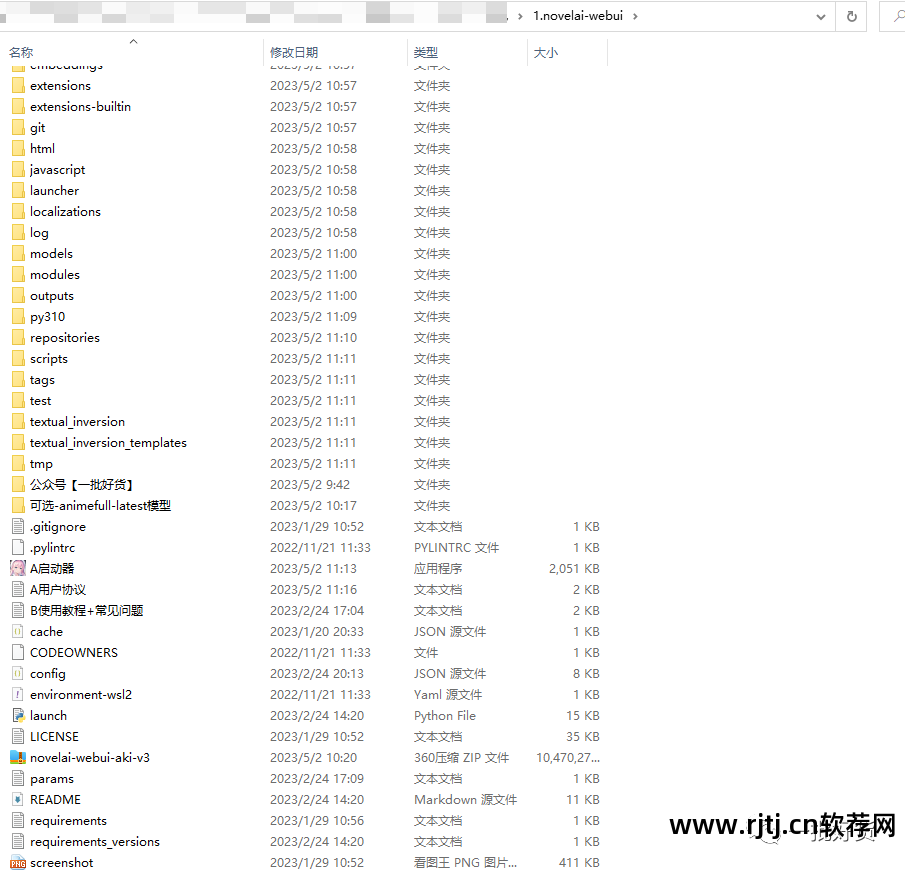The image size is (905, 871).
Task: Select the 可选-animefull-latest模型 folder name
Action: click(100, 506)
